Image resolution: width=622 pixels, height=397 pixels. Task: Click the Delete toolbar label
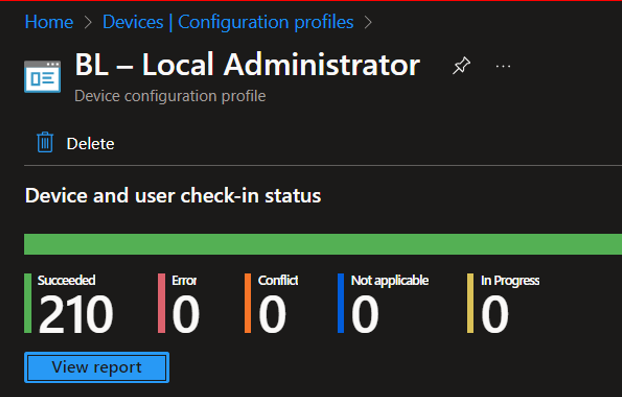click(90, 144)
